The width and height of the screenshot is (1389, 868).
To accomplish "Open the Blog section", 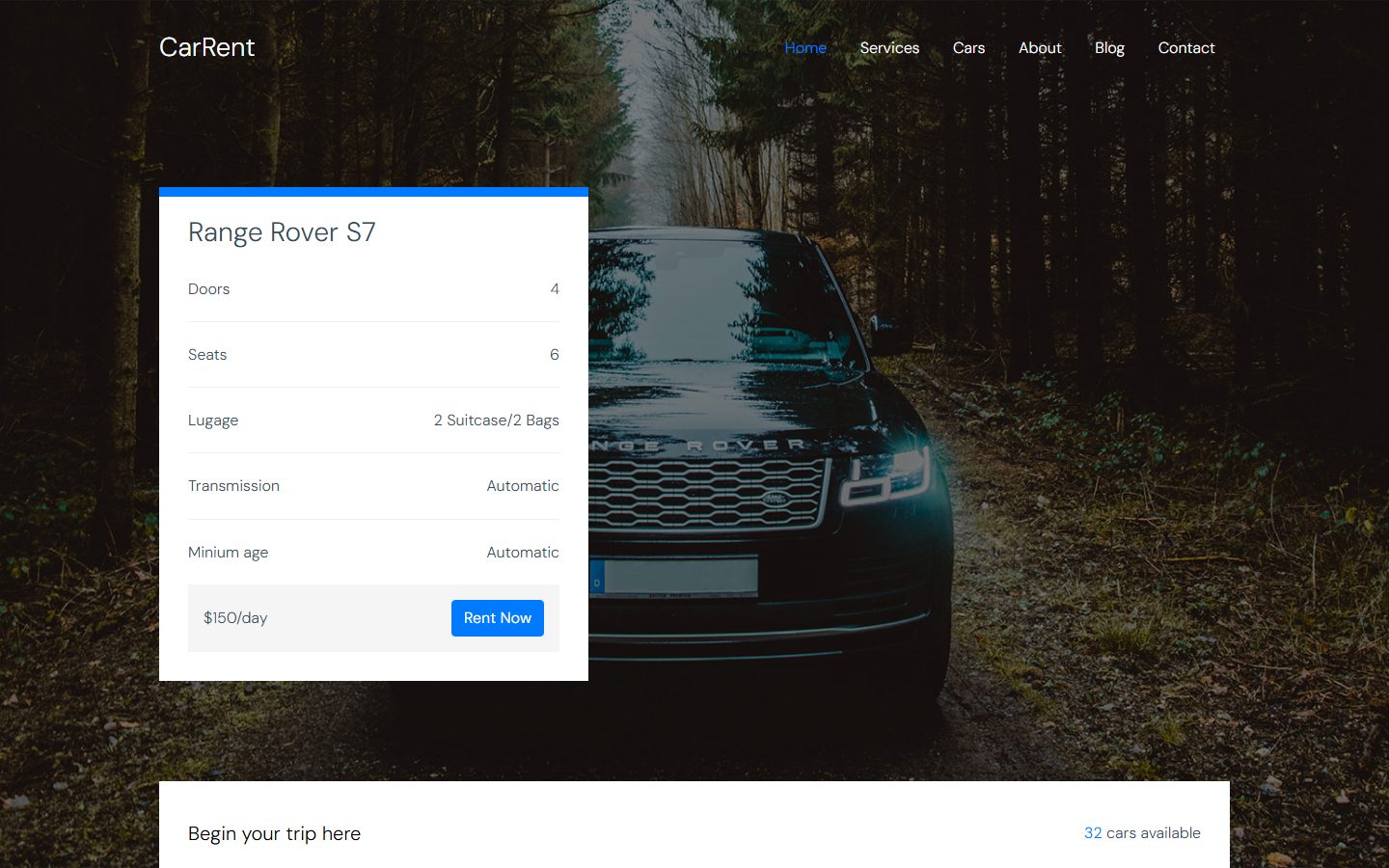I will (1109, 47).
